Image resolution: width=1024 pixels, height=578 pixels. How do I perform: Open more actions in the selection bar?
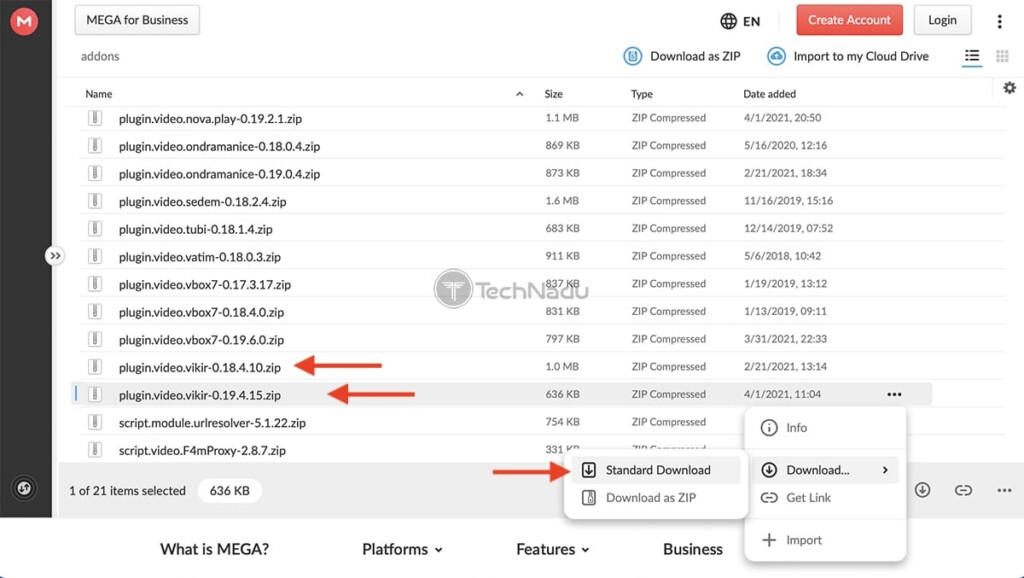1004,490
